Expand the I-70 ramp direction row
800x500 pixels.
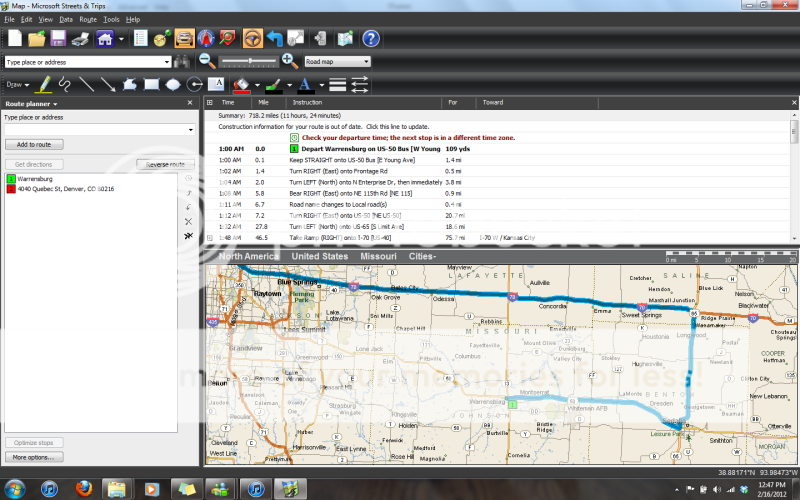210,238
